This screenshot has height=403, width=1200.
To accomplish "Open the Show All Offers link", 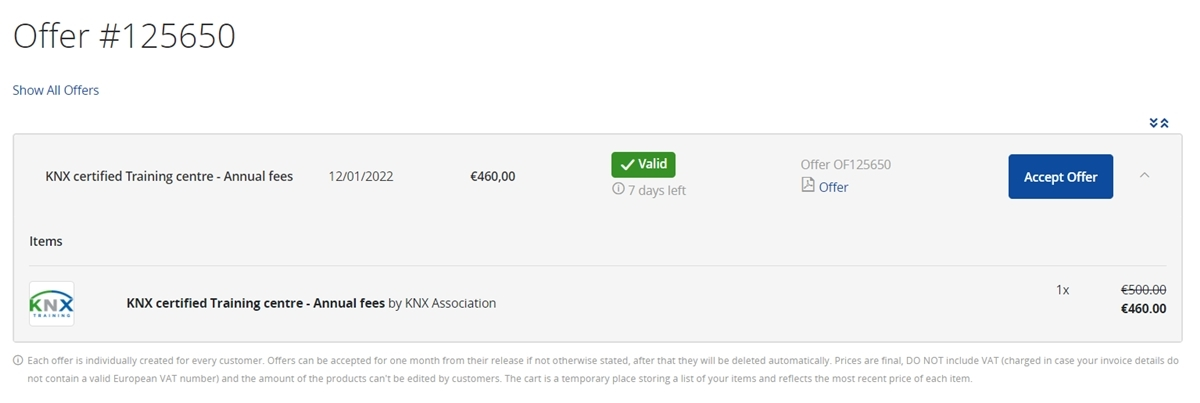I will tap(56, 90).
